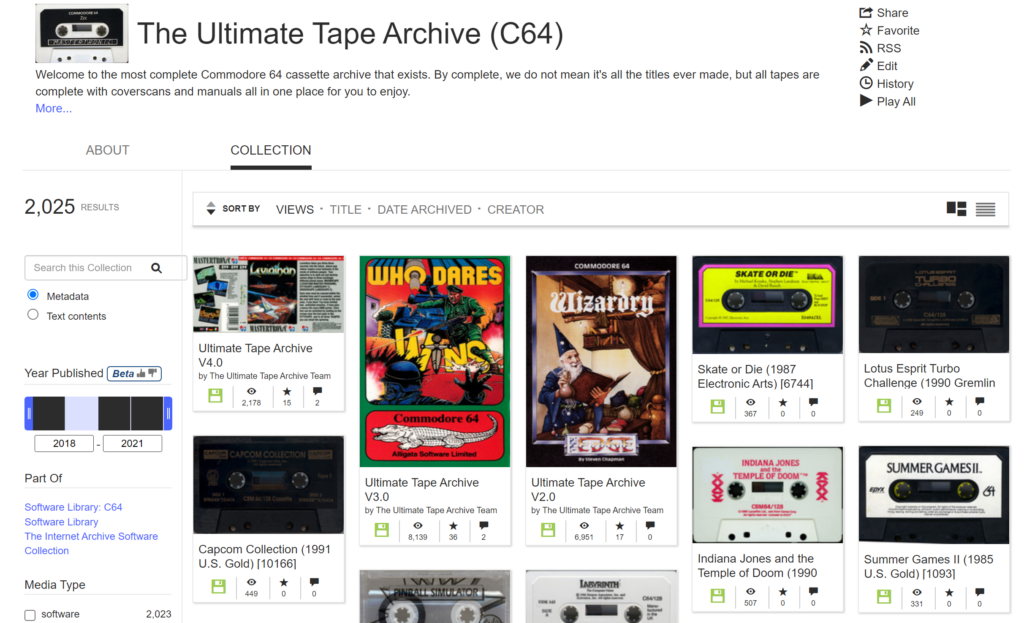The height and width of the screenshot is (623, 1024).
Task: Expand description with More... link
Action: pyautogui.click(x=54, y=108)
